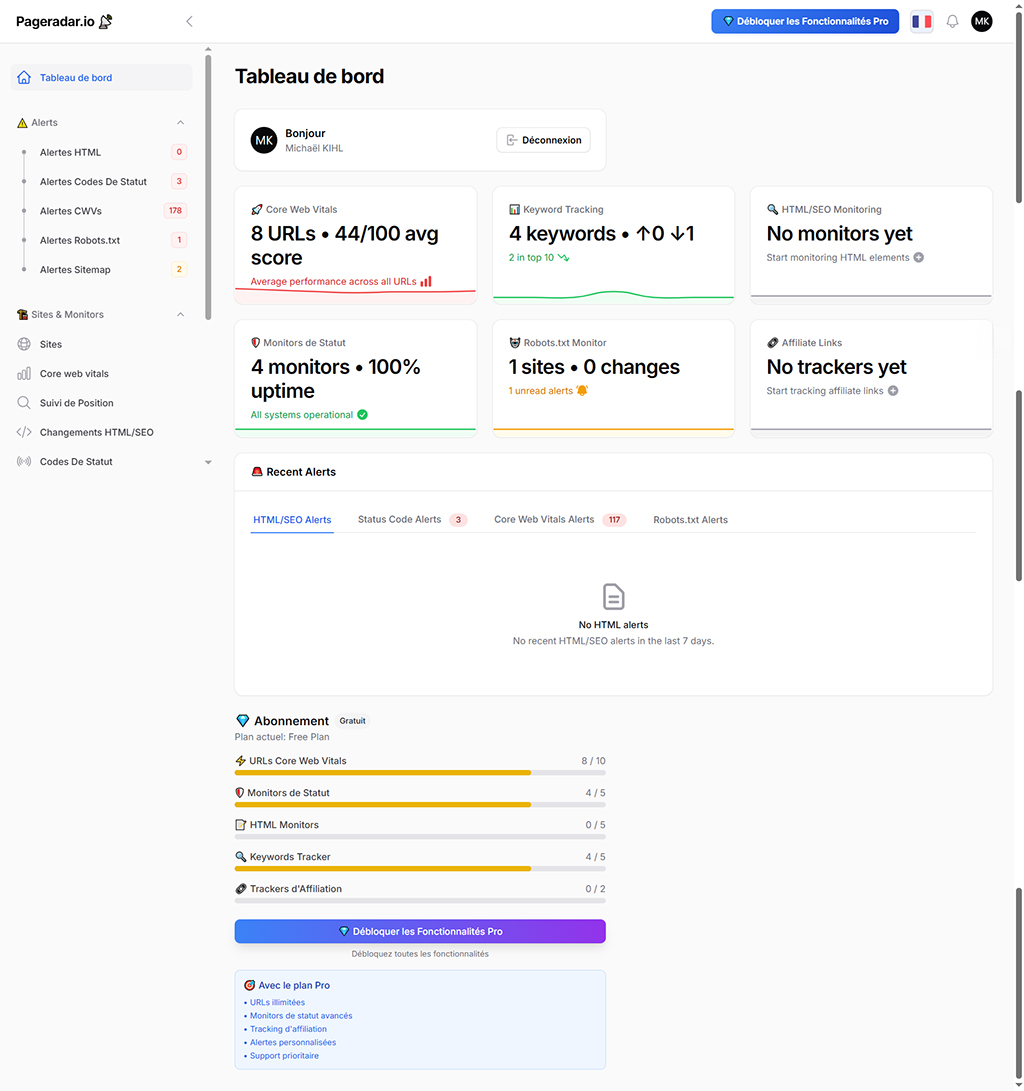This screenshot has height=1091, width=1024.
Task: Click plus icon beside Start monitoring HTML elements
Action: click(x=919, y=258)
